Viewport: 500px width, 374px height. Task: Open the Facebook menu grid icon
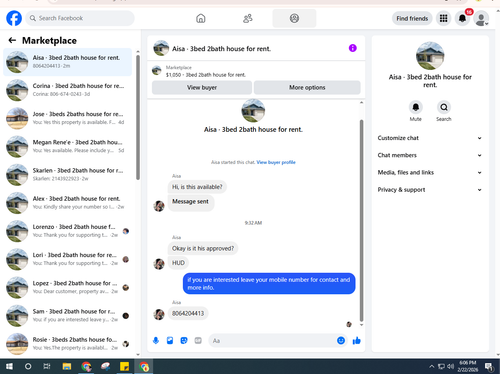click(443, 18)
